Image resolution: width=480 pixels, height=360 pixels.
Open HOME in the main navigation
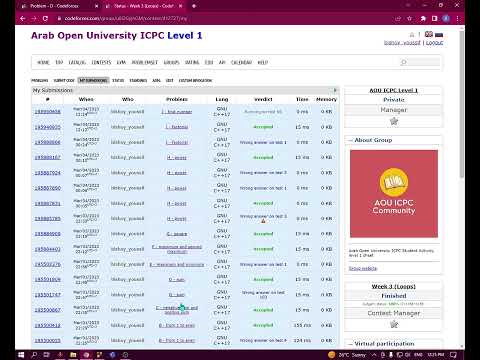(x=43, y=62)
